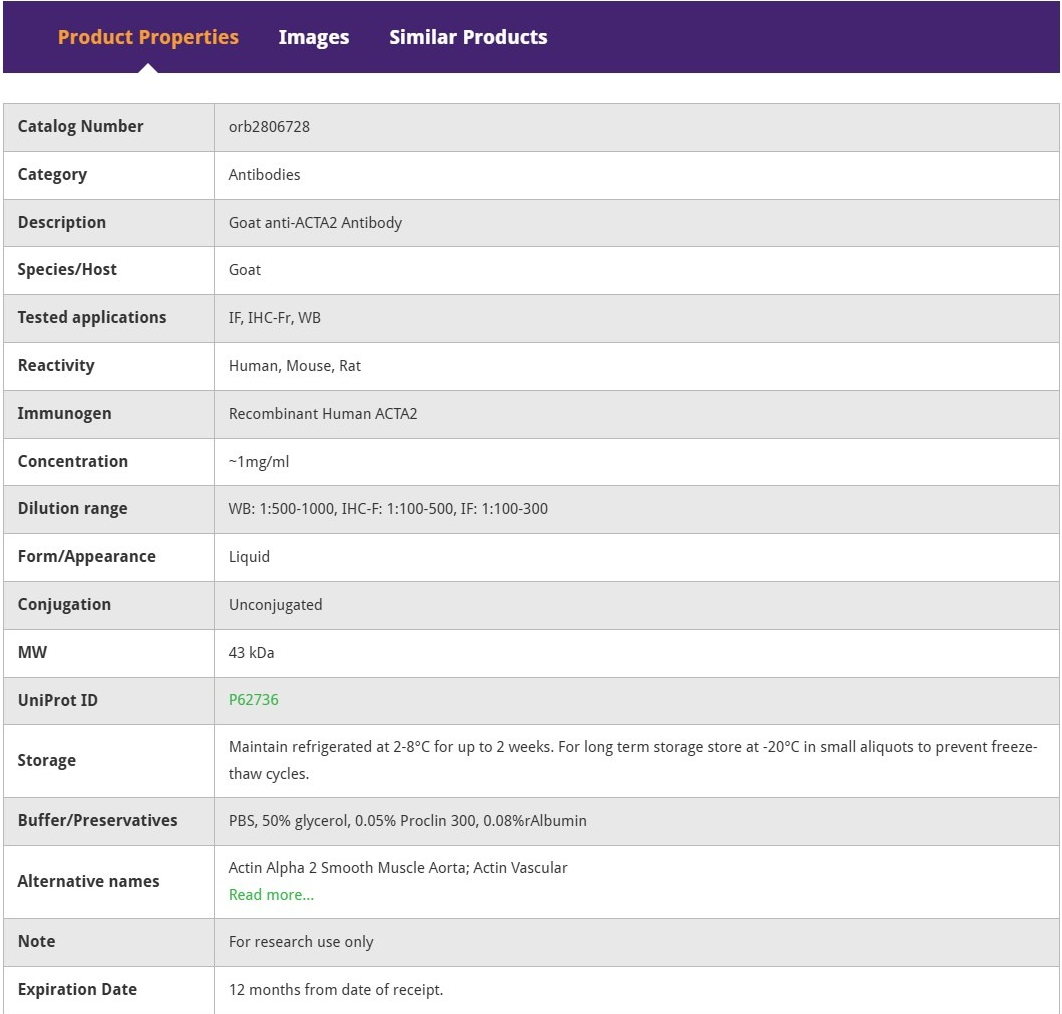Click the ~1mg/ml concentration value

click(259, 462)
